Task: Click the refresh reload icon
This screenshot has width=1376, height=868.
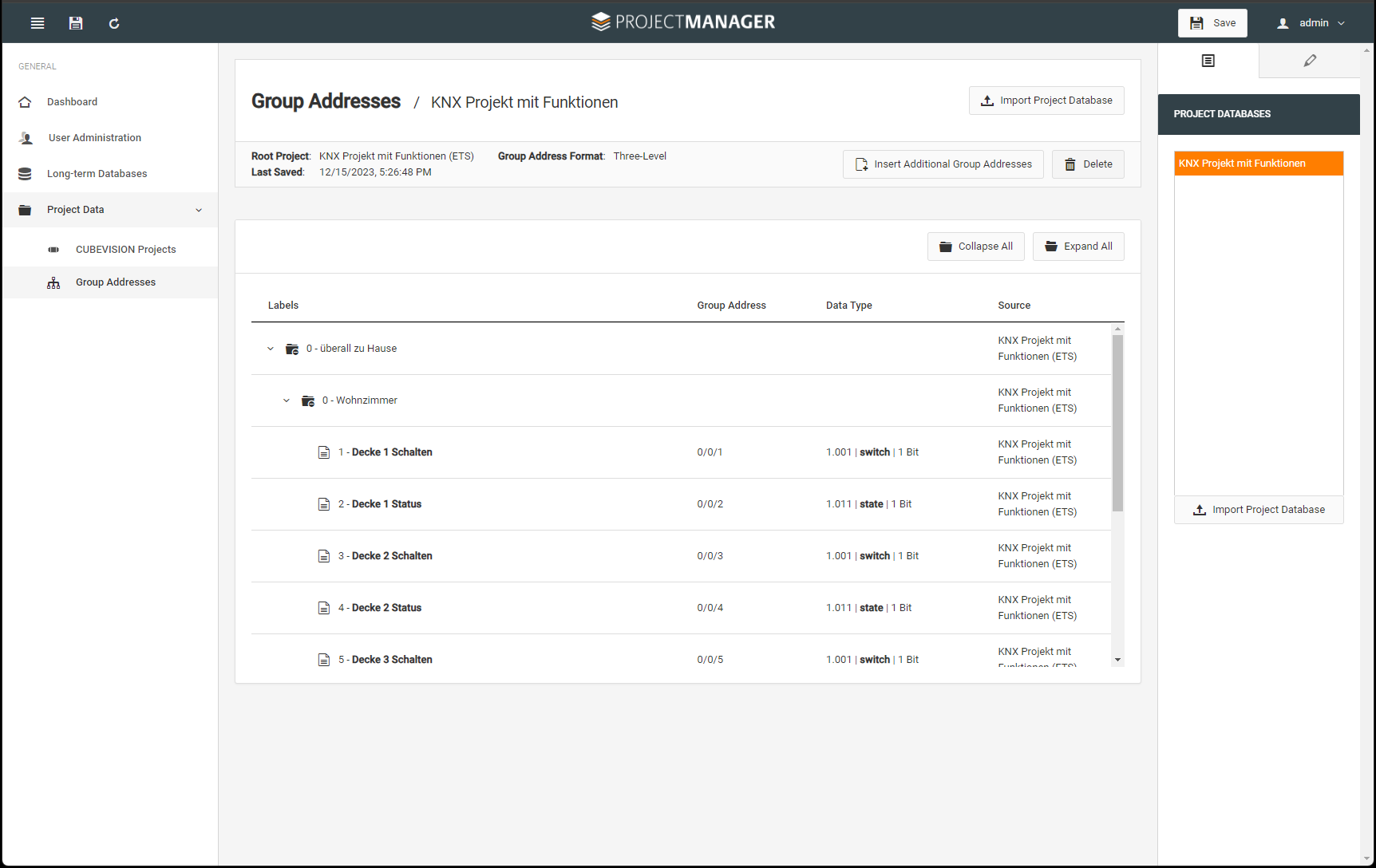Action: (x=114, y=23)
